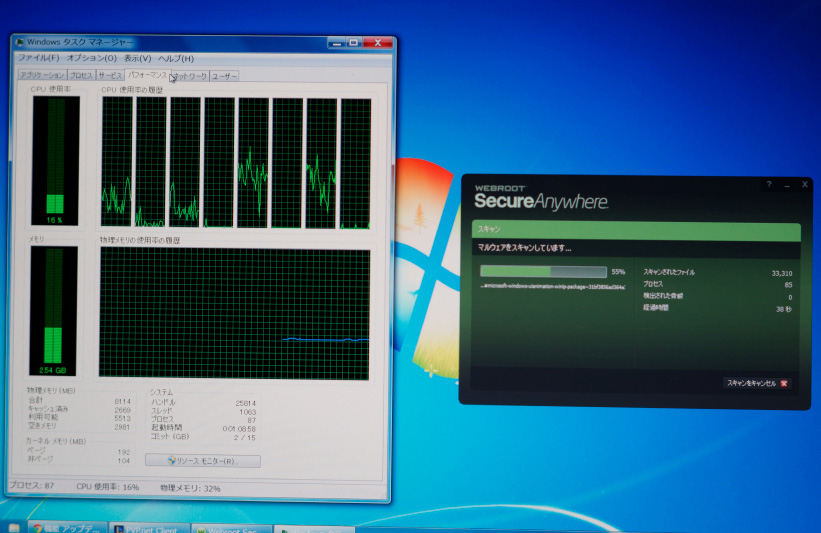Click the Webroot scan progress bar at 55%
The width and height of the screenshot is (821, 533).
coord(543,271)
